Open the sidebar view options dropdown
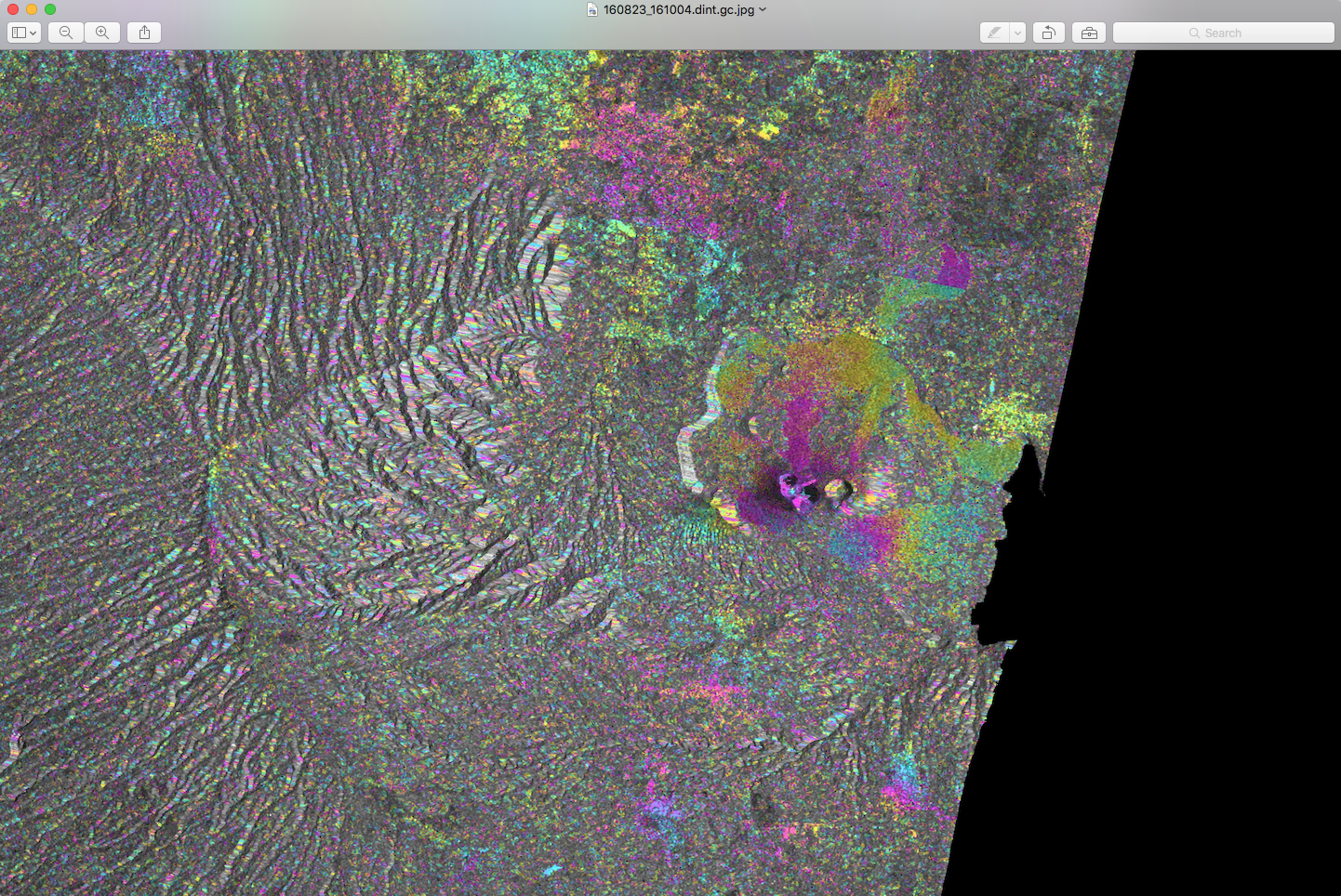Screen dimensions: 1341x896 click(x=24, y=33)
